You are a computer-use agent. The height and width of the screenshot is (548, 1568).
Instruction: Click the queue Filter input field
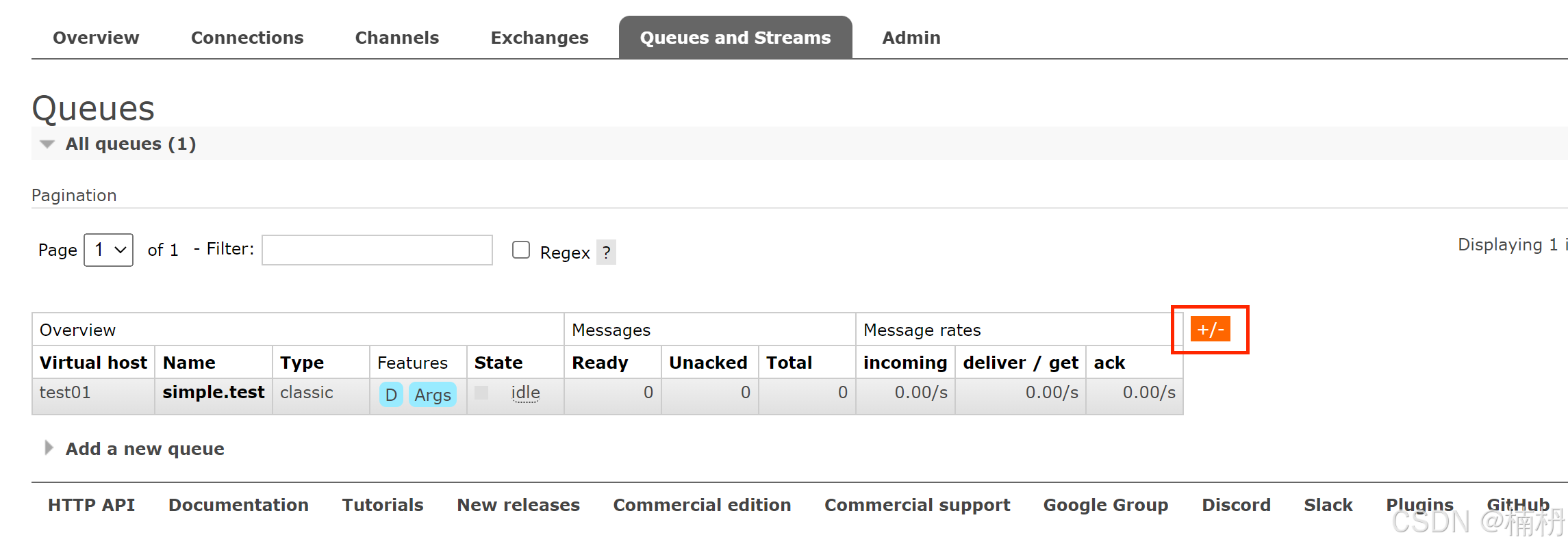coord(377,250)
